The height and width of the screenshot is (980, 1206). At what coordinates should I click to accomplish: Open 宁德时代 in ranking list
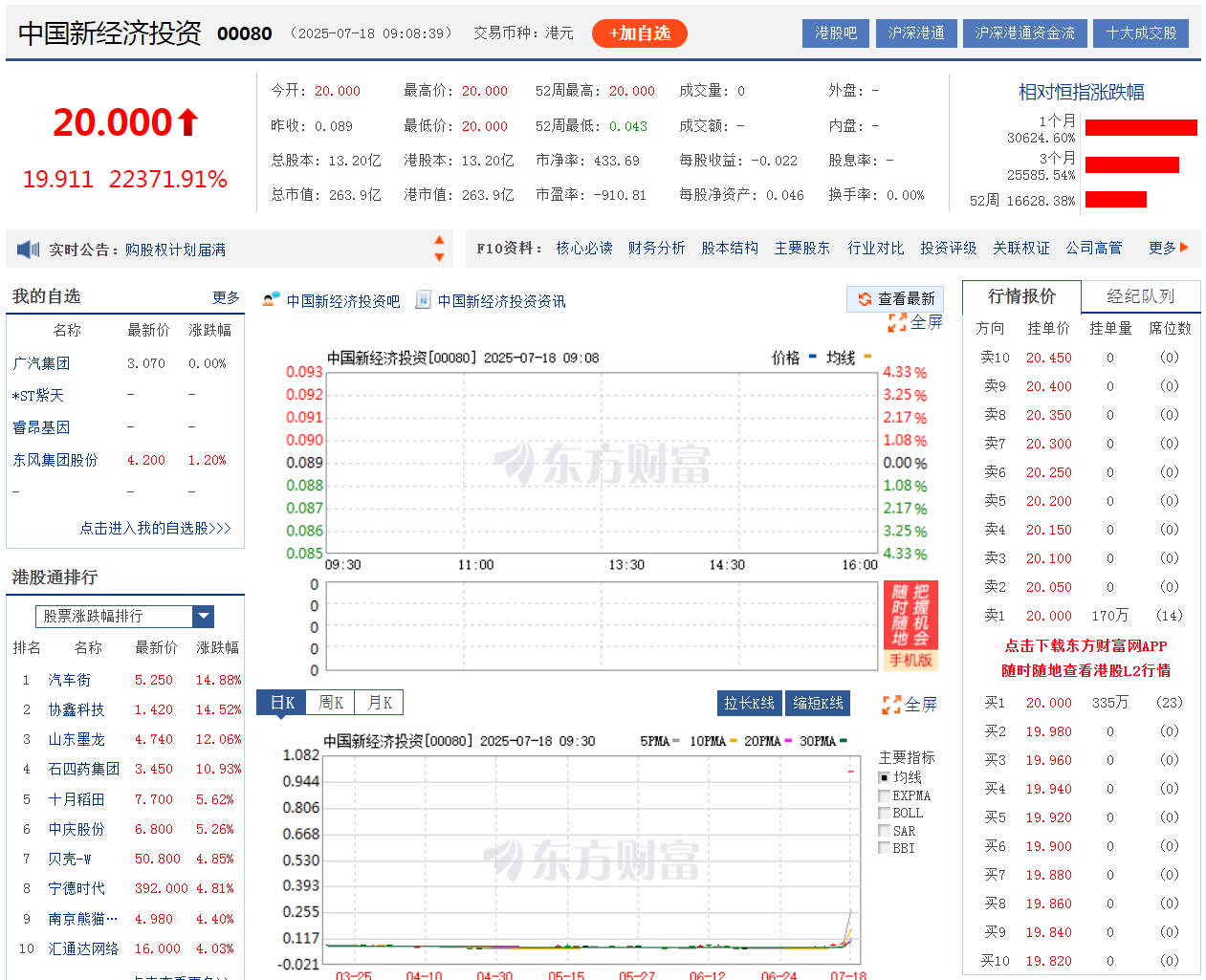click(77, 888)
